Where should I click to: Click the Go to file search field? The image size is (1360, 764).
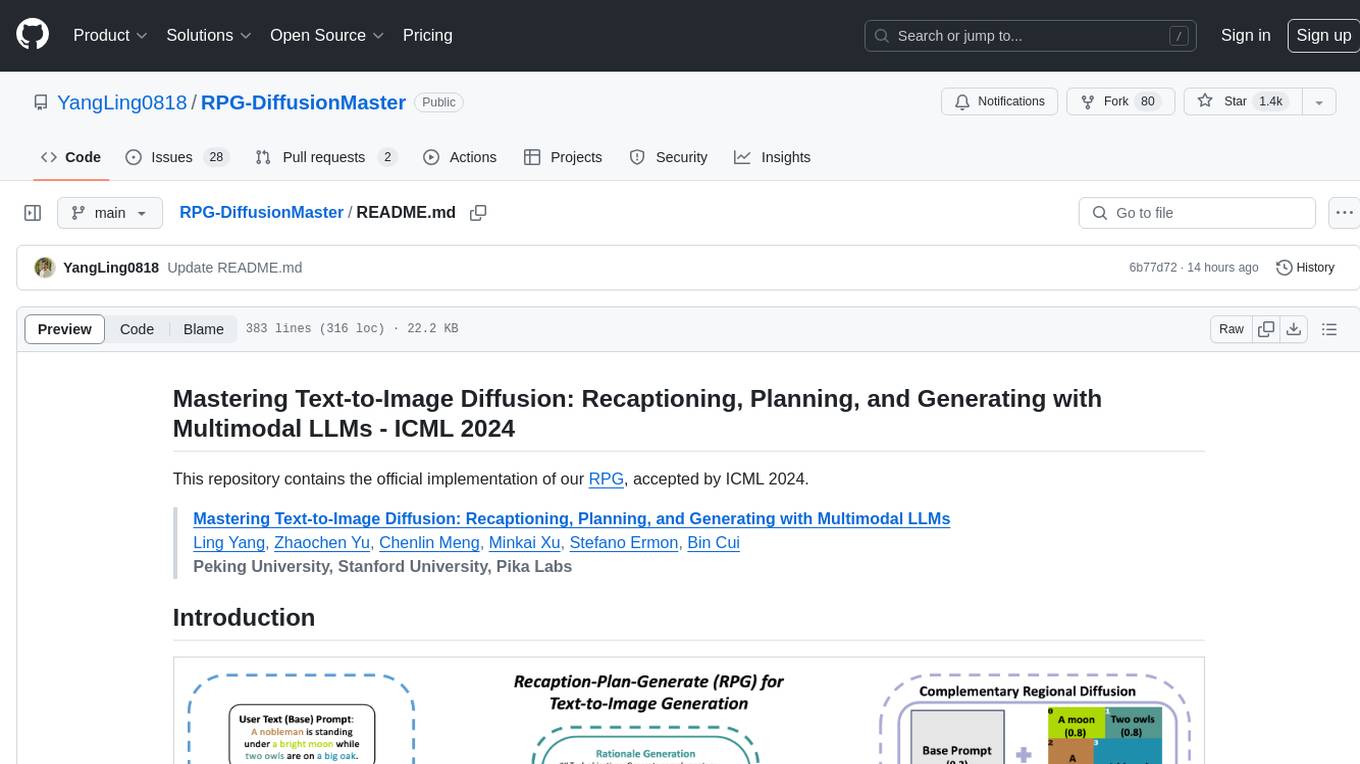coord(1197,213)
